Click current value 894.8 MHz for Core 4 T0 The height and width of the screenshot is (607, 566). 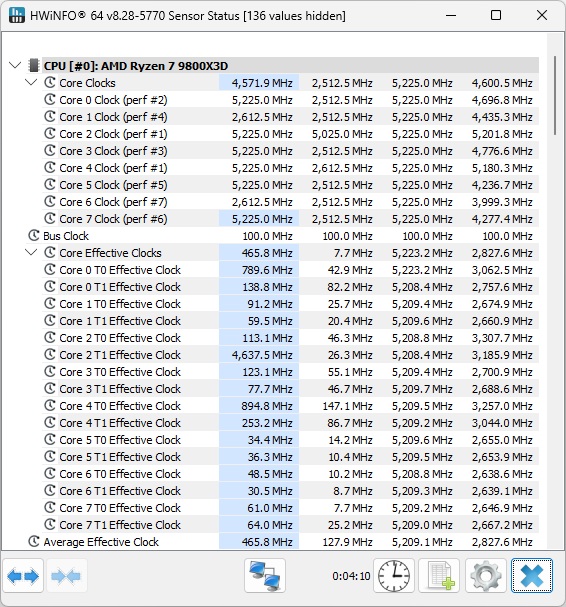267,406
